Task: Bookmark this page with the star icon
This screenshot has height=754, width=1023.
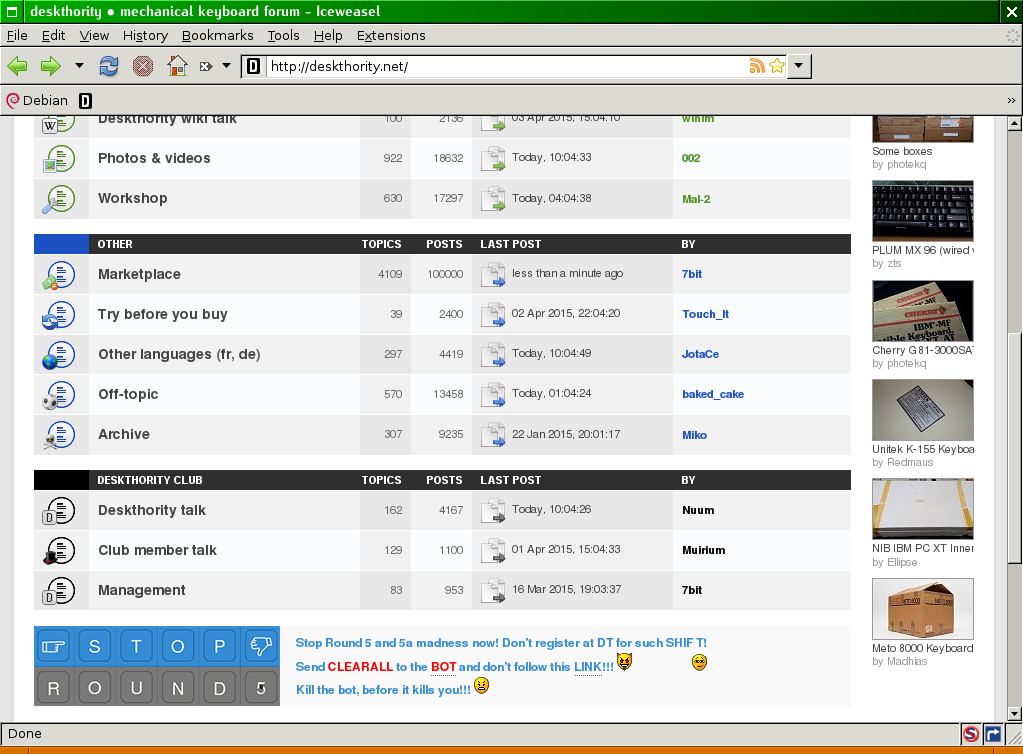Action: click(x=777, y=67)
